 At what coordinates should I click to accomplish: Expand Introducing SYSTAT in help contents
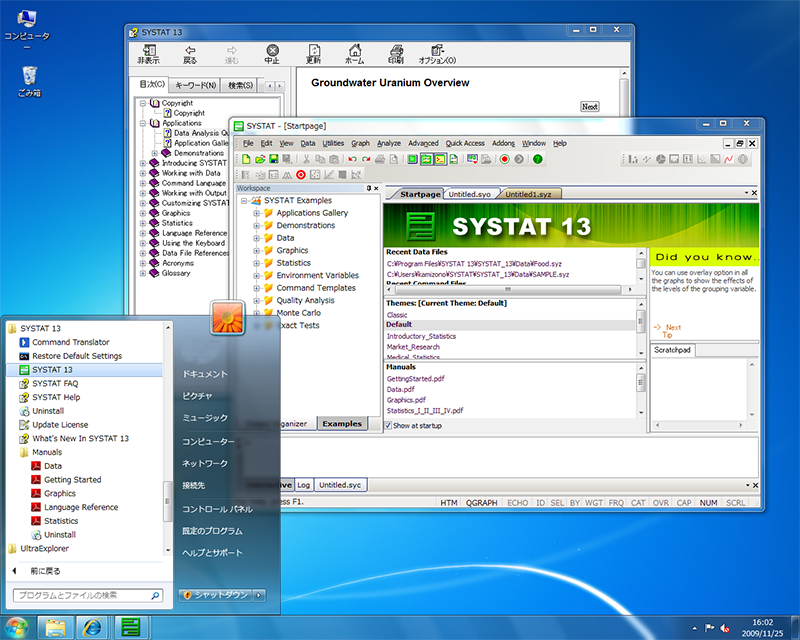click(x=143, y=163)
